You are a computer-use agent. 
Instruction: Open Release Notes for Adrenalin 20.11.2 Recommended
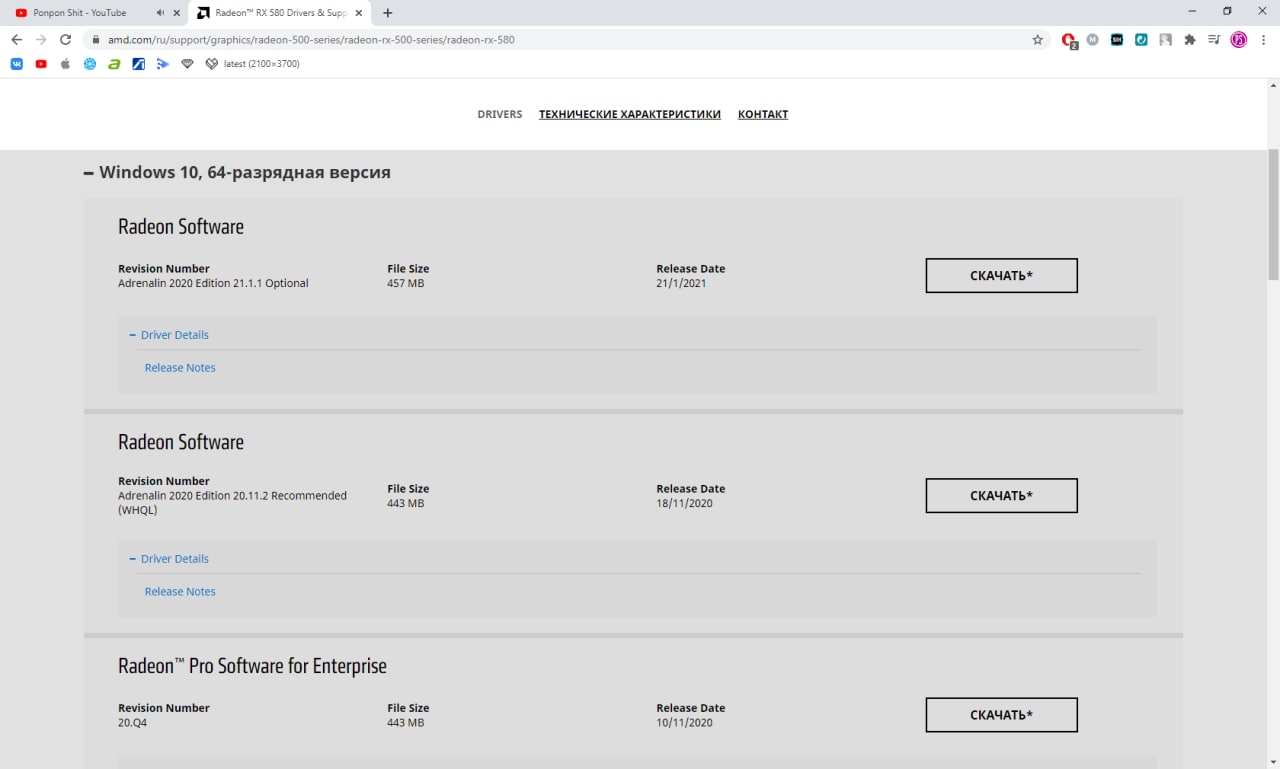point(180,592)
